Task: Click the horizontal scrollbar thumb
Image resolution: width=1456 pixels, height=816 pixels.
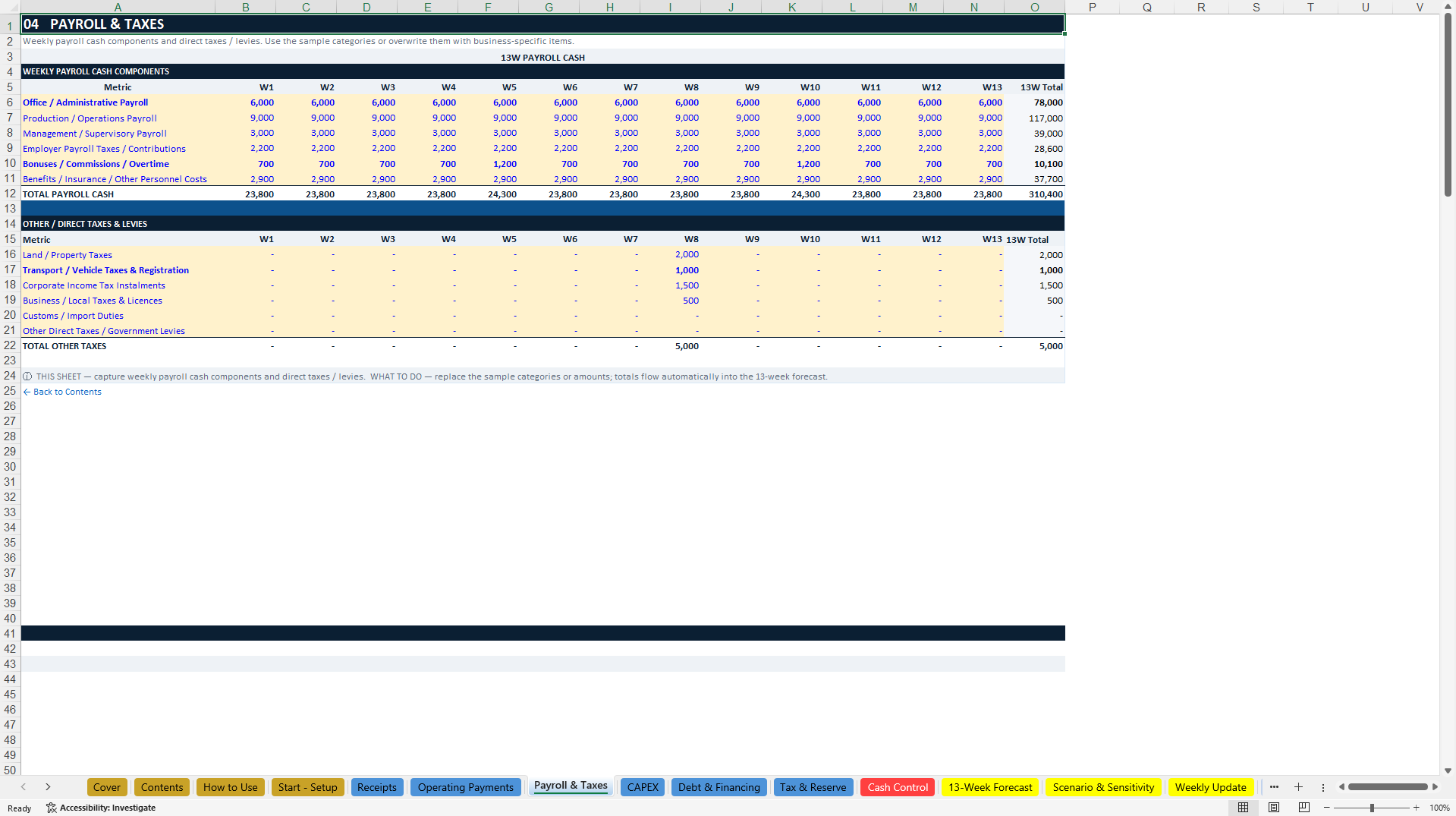Action: [1388, 787]
